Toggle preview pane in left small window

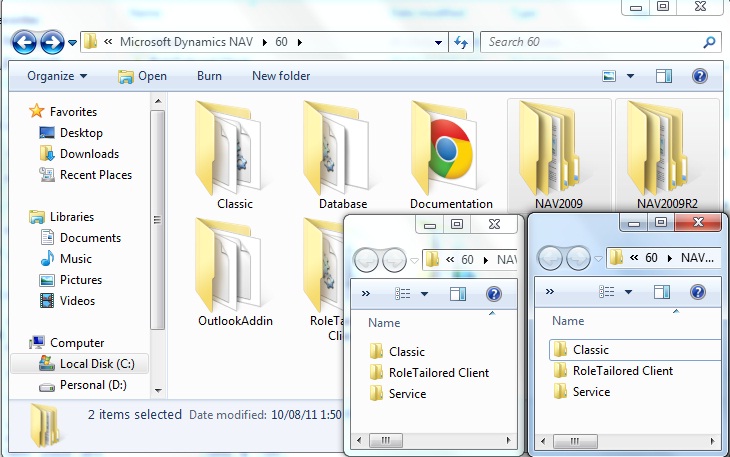coord(458,294)
